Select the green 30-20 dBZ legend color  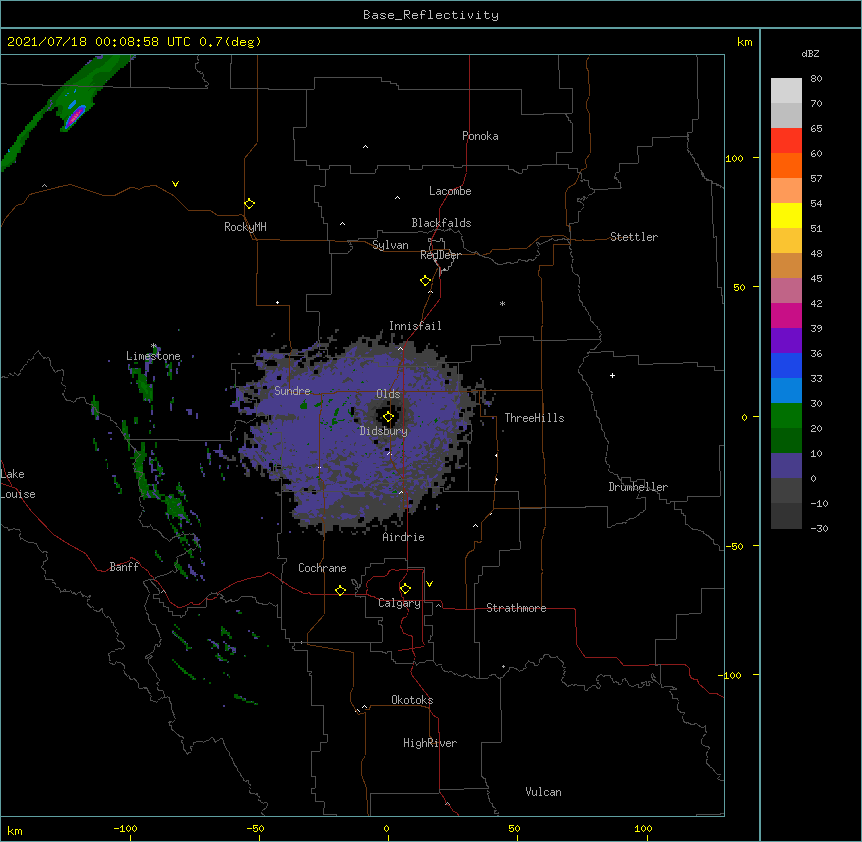(786, 416)
